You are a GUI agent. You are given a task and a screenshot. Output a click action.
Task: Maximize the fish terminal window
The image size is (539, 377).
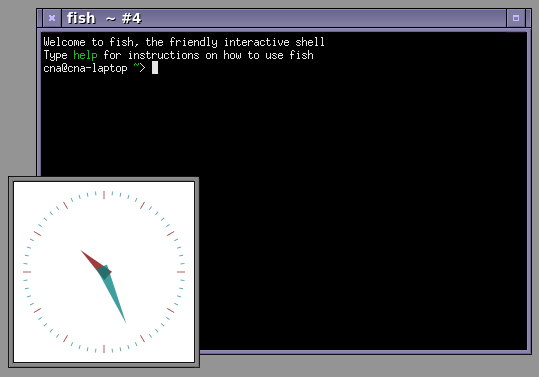click(x=516, y=18)
